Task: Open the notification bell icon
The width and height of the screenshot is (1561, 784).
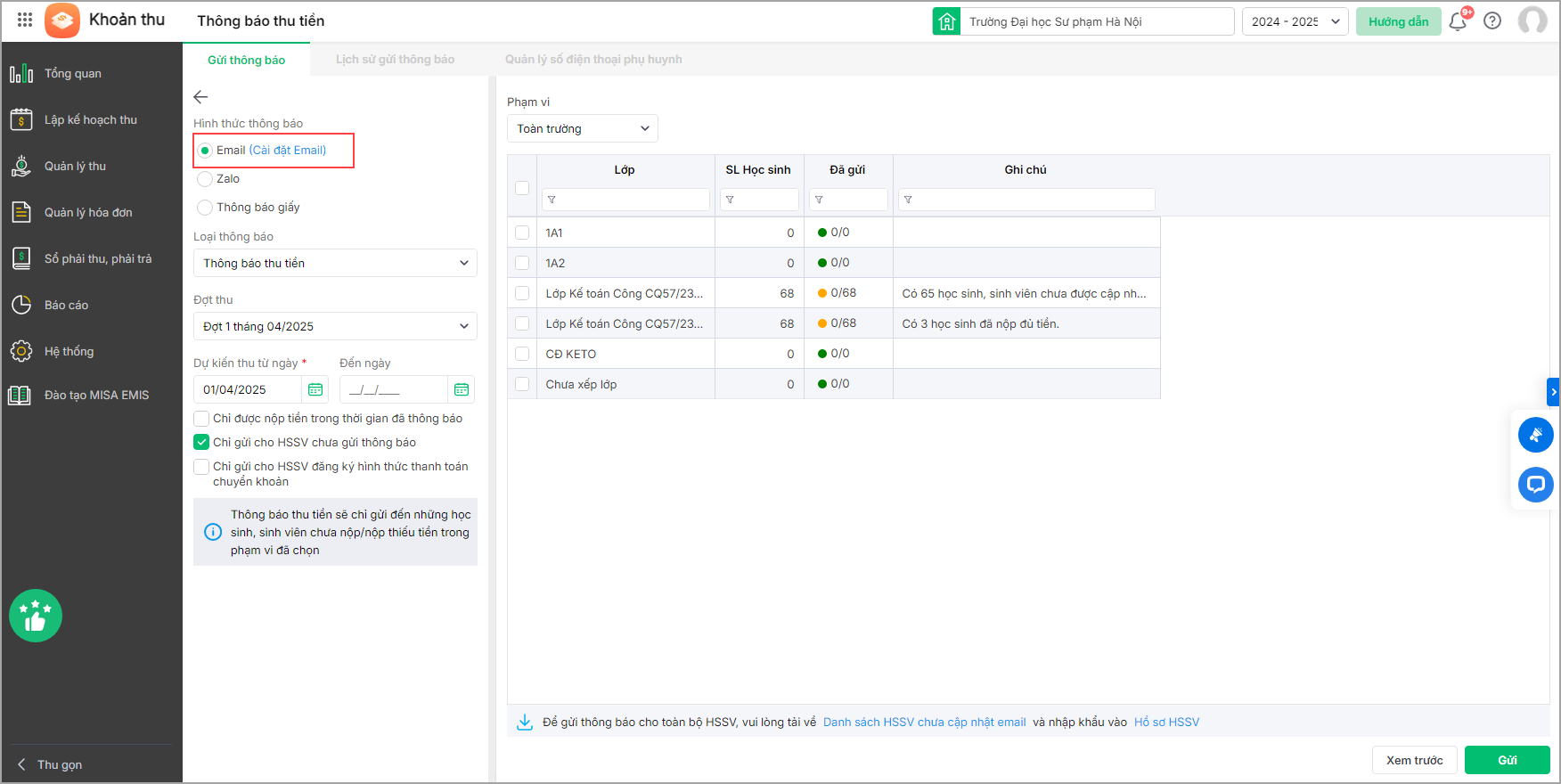Action: pyautogui.click(x=1458, y=21)
